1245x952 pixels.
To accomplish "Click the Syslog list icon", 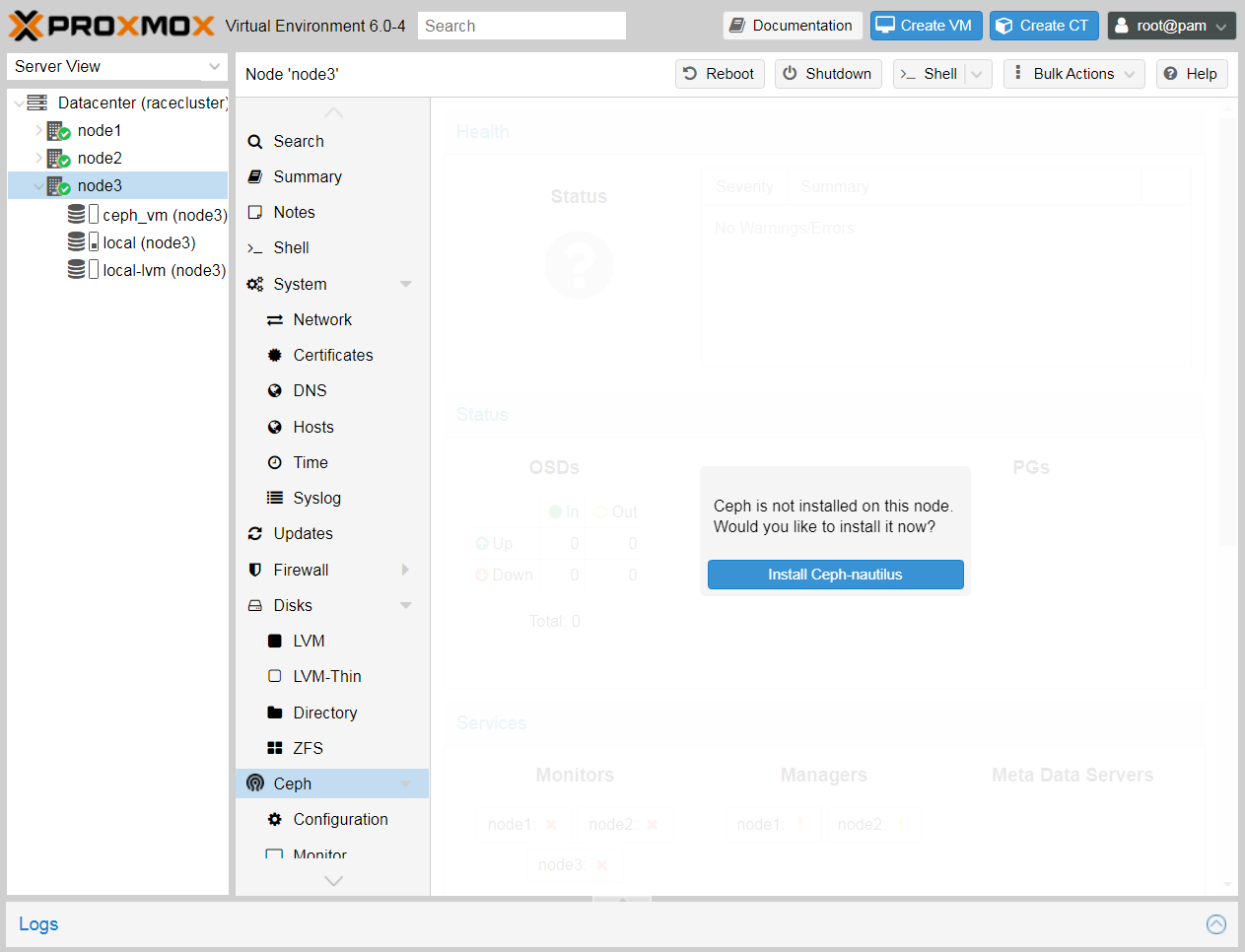I will point(275,498).
